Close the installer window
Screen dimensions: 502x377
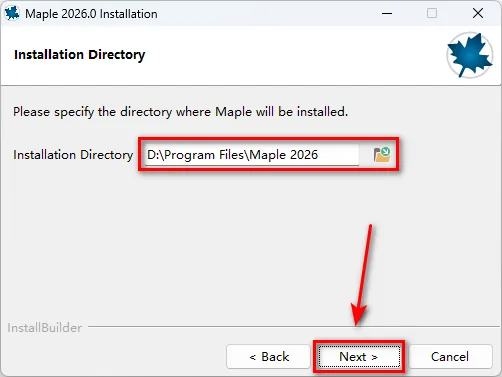click(478, 14)
